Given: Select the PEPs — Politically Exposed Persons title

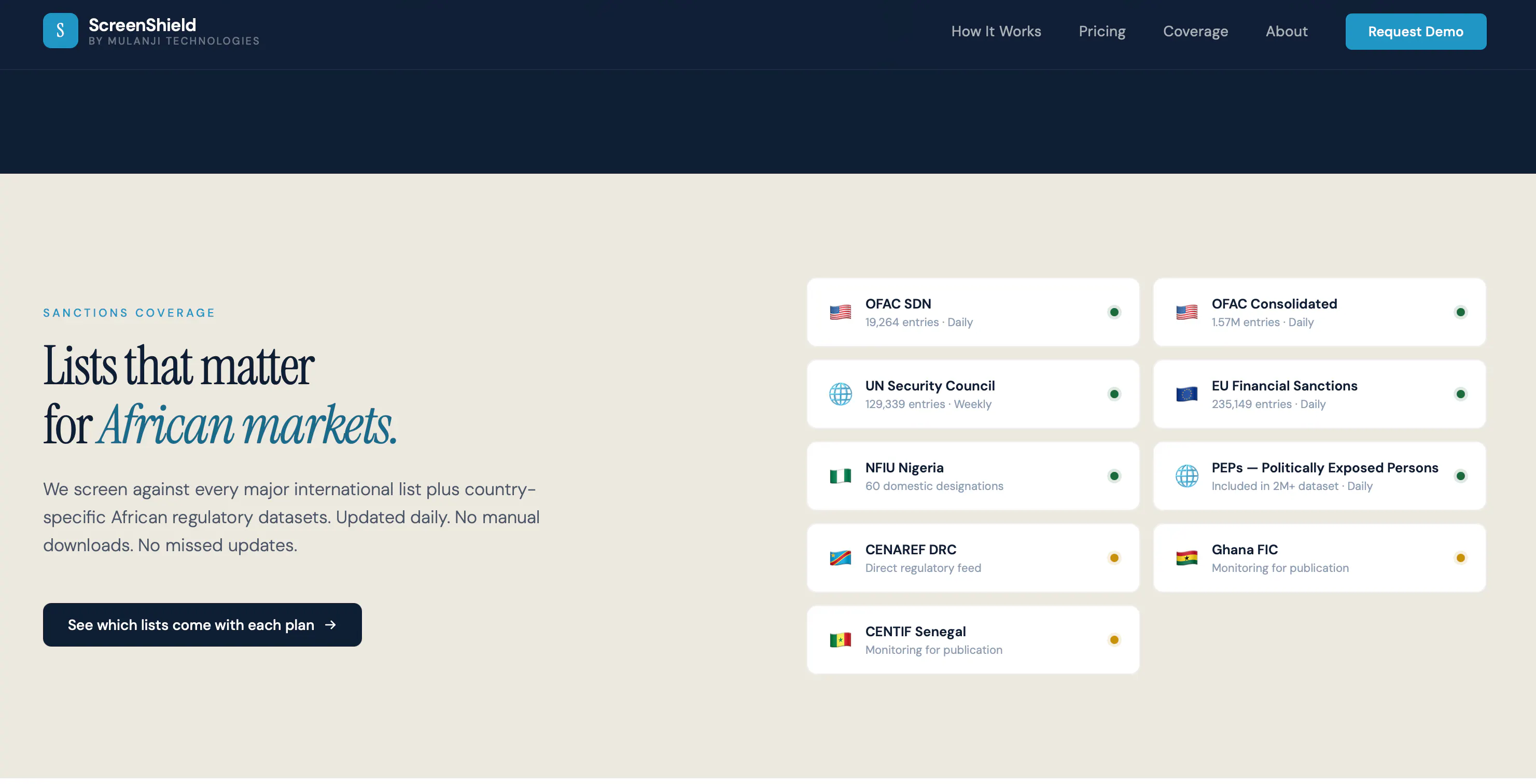Looking at the screenshot, I should [x=1325, y=468].
